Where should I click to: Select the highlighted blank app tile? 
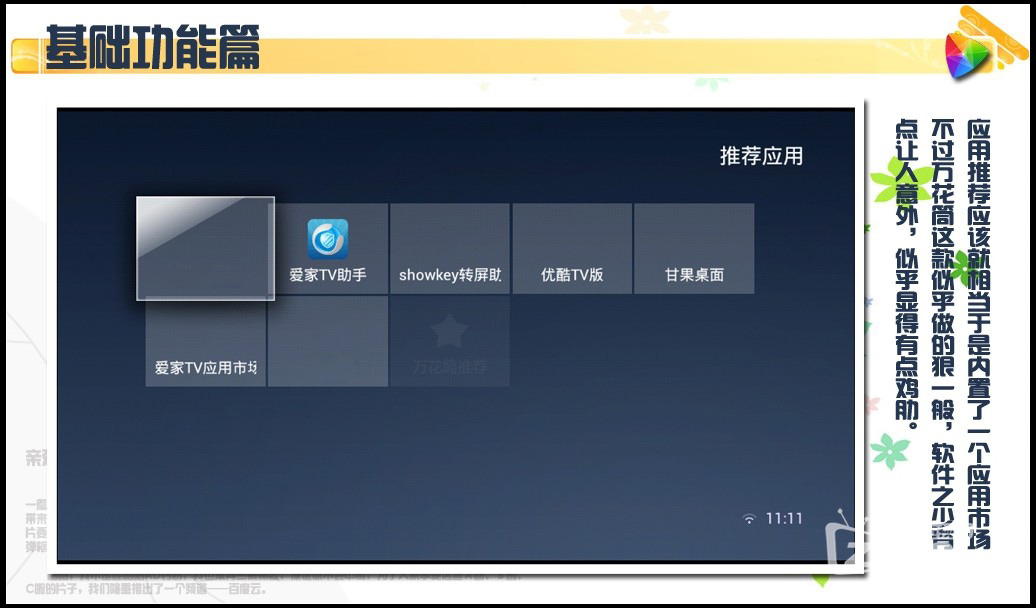point(205,248)
